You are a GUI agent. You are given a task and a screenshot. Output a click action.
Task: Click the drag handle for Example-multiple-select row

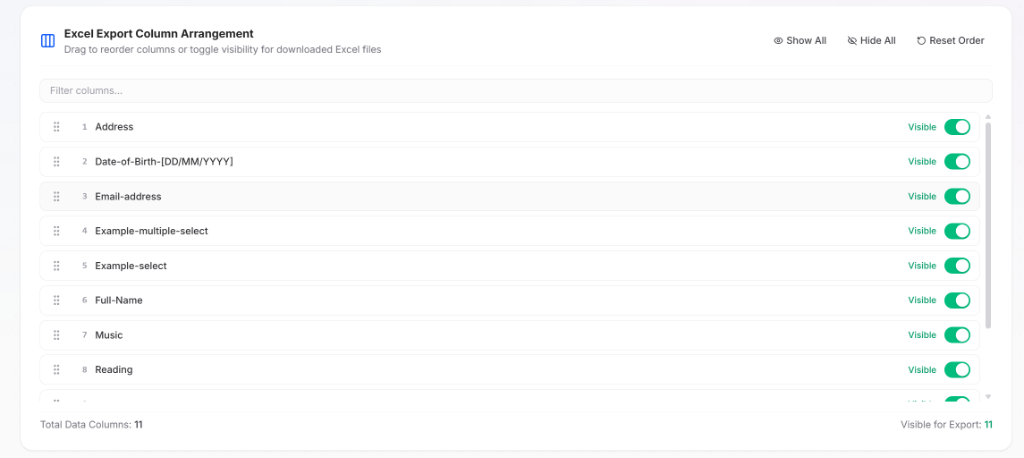pos(57,231)
